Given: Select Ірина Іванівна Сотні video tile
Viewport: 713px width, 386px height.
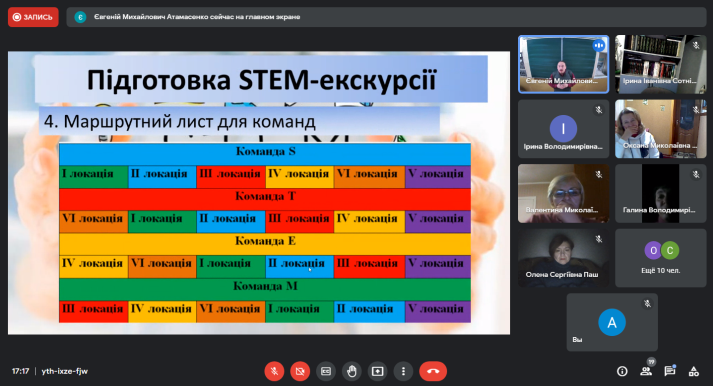Looking at the screenshot, I should coord(661,65).
